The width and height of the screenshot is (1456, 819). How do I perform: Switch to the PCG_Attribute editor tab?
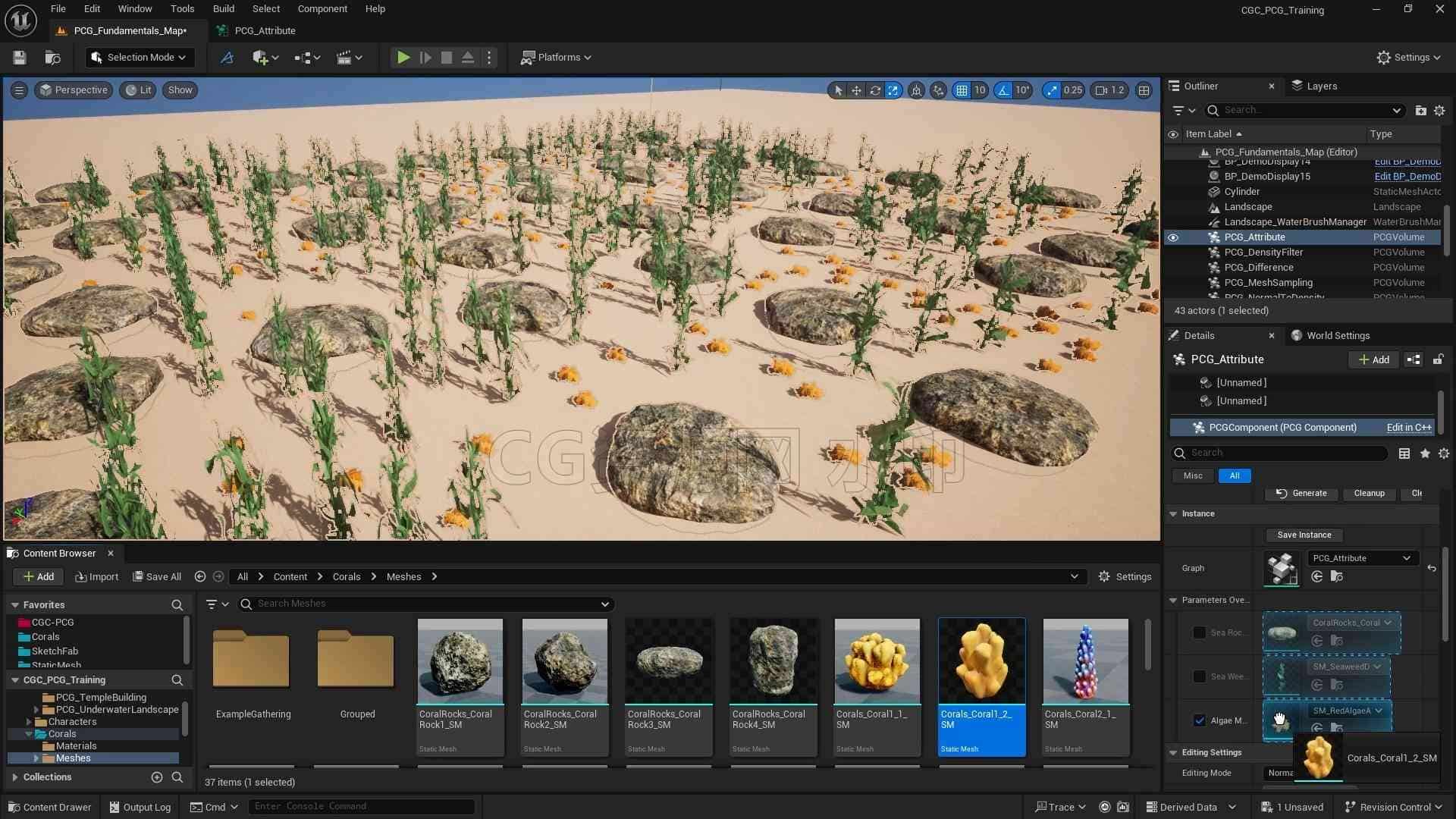265,31
